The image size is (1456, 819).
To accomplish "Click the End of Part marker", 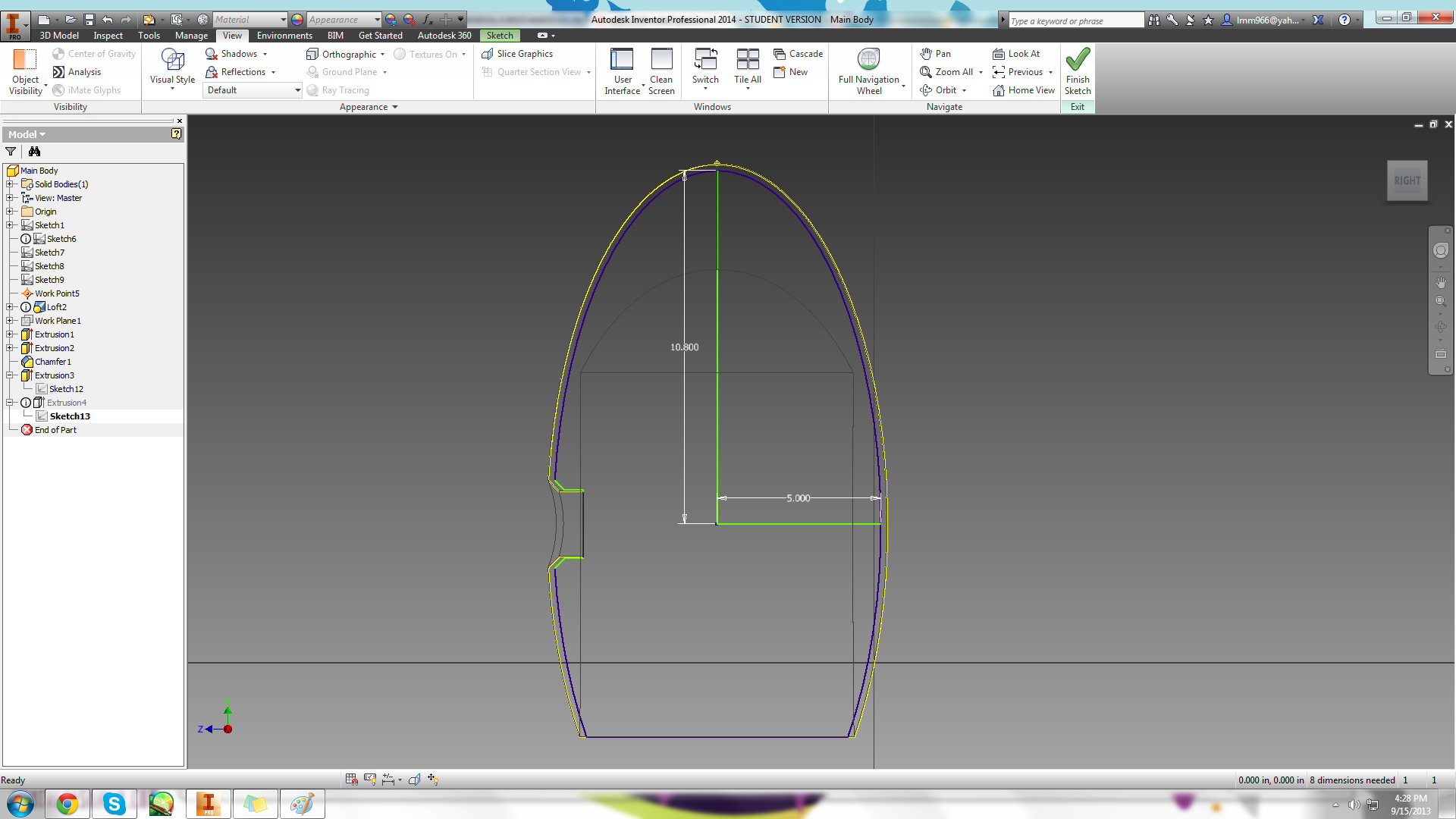I will click(55, 430).
